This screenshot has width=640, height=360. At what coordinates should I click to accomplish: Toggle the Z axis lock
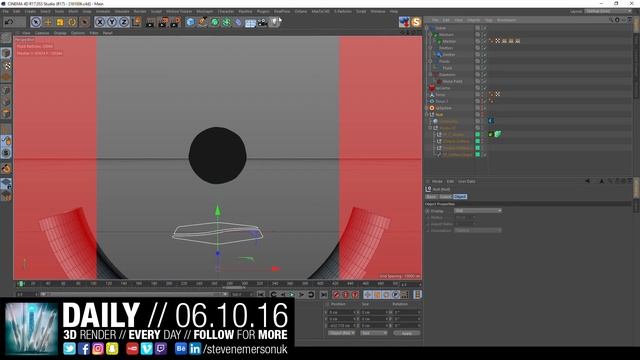point(124,22)
